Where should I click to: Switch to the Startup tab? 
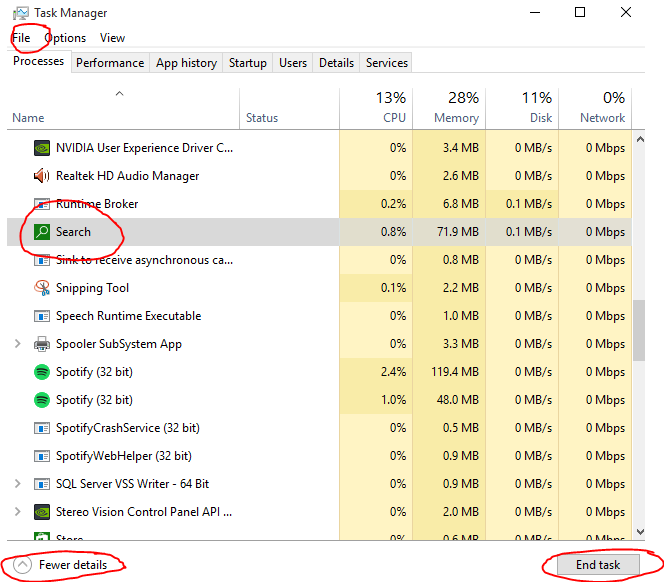click(247, 62)
